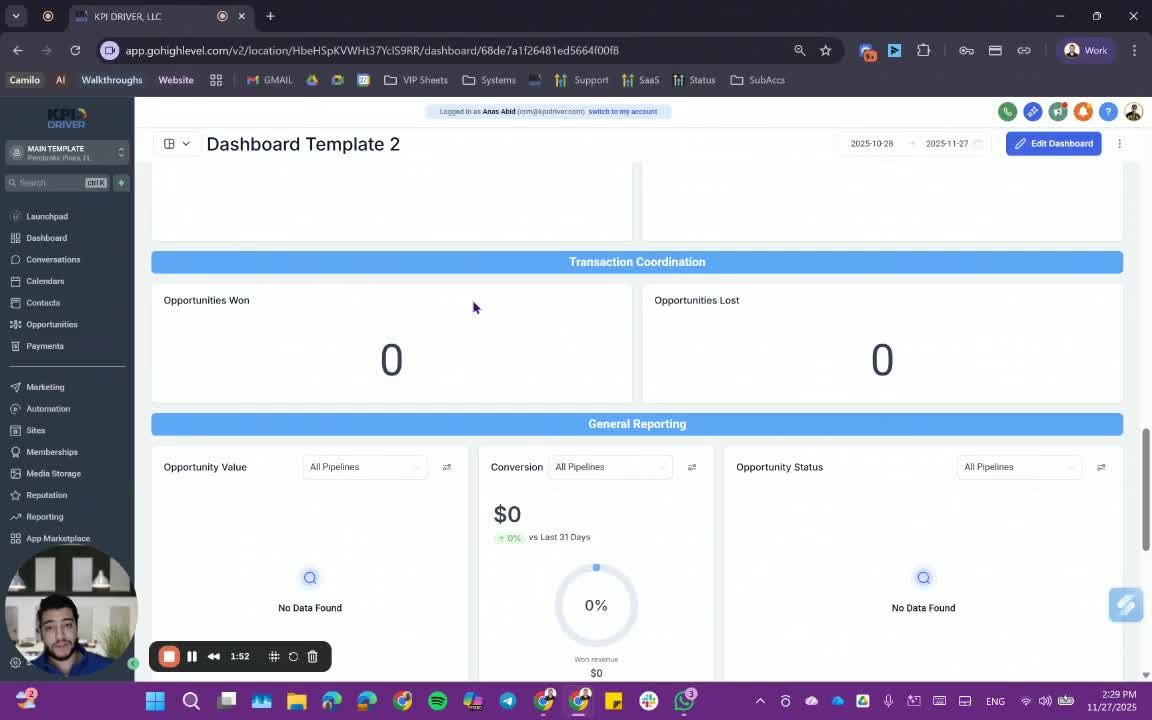Click the end date 2025-11-27 field
The height and width of the screenshot is (720, 1152).
(946, 144)
